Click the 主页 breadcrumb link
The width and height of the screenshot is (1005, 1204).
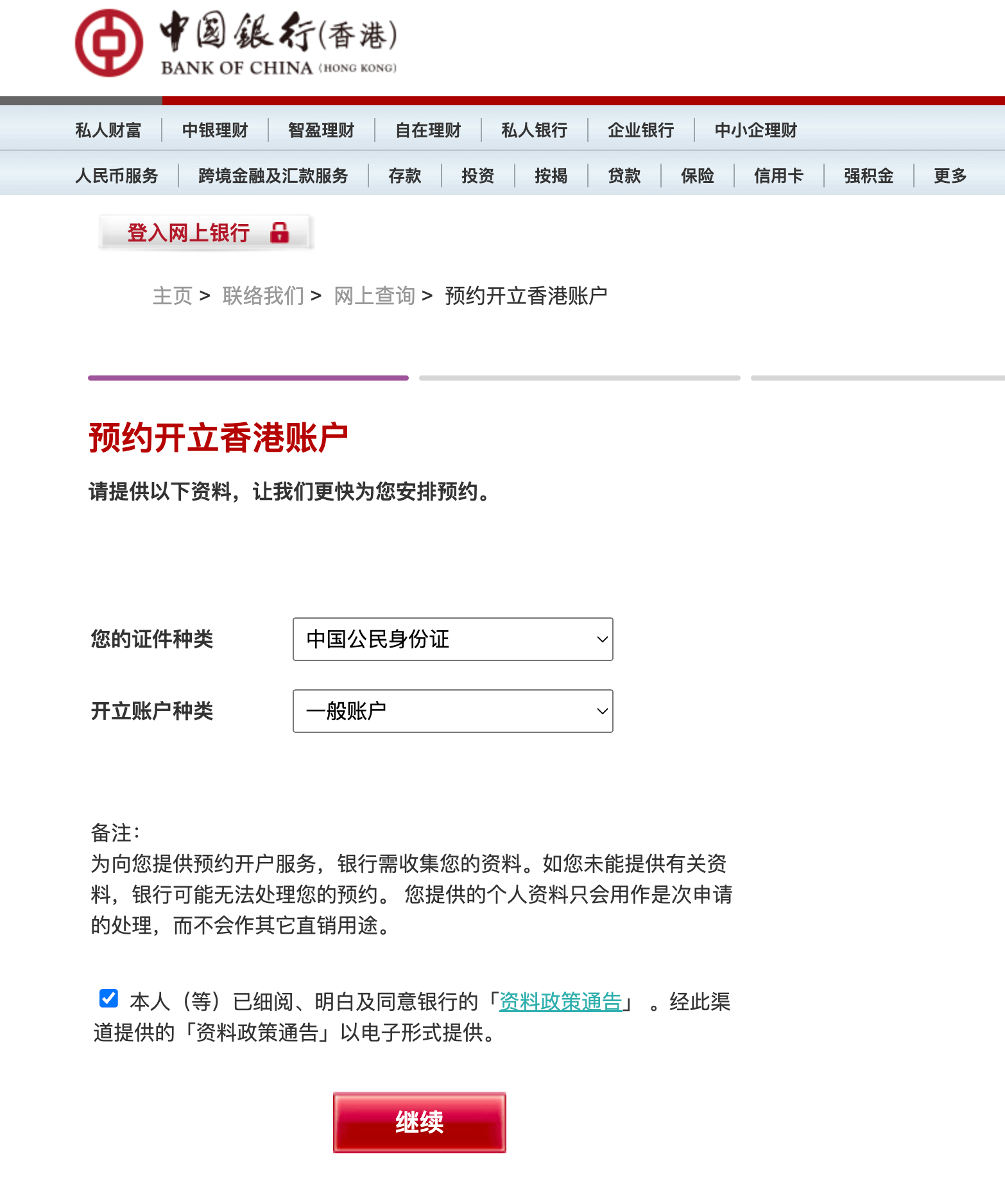point(172,296)
